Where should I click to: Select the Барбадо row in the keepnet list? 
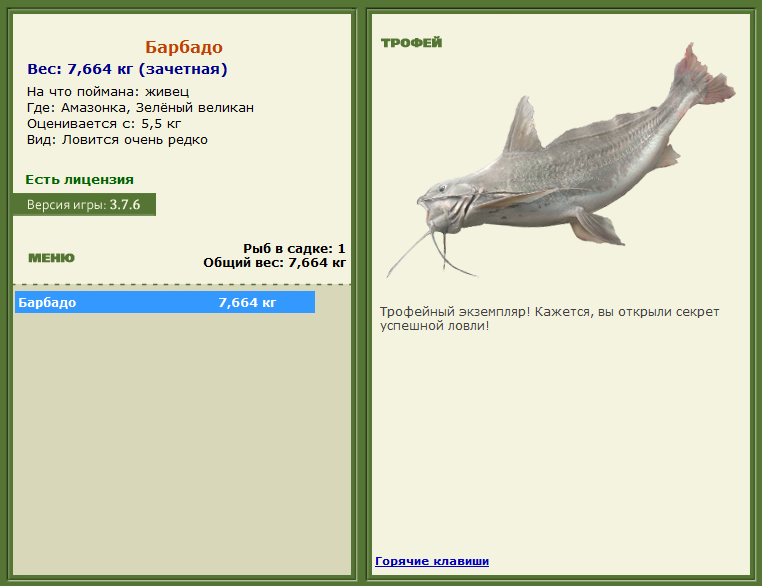[165, 302]
